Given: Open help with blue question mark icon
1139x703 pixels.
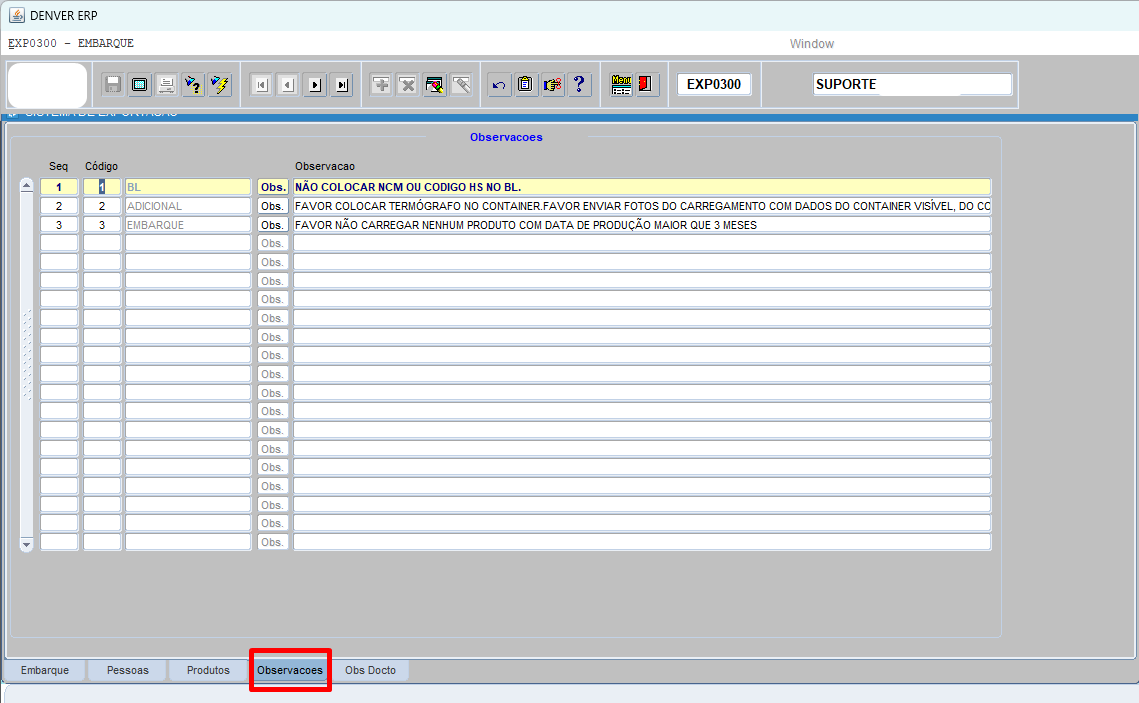Looking at the screenshot, I should click(579, 85).
